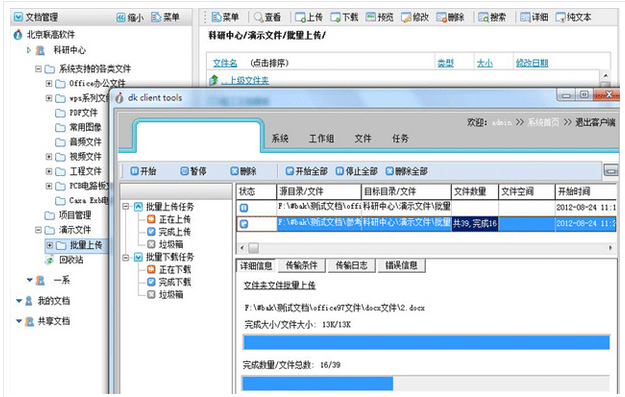Select the 音频文件 folder

[x=85, y=142]
